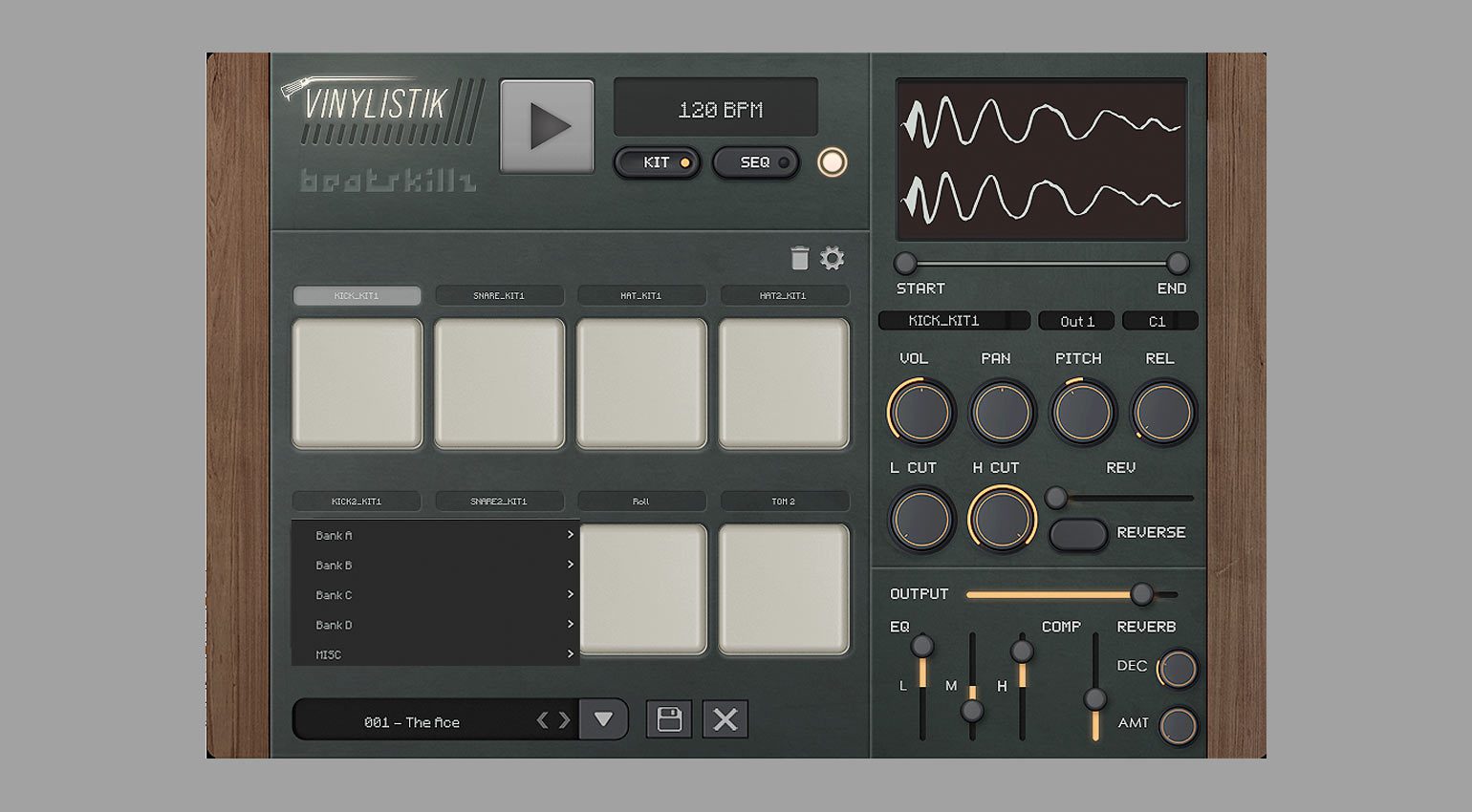Click the 001 - The Ace preset name
Screen dimensions: 1472x812
click(x=411, y=722)
